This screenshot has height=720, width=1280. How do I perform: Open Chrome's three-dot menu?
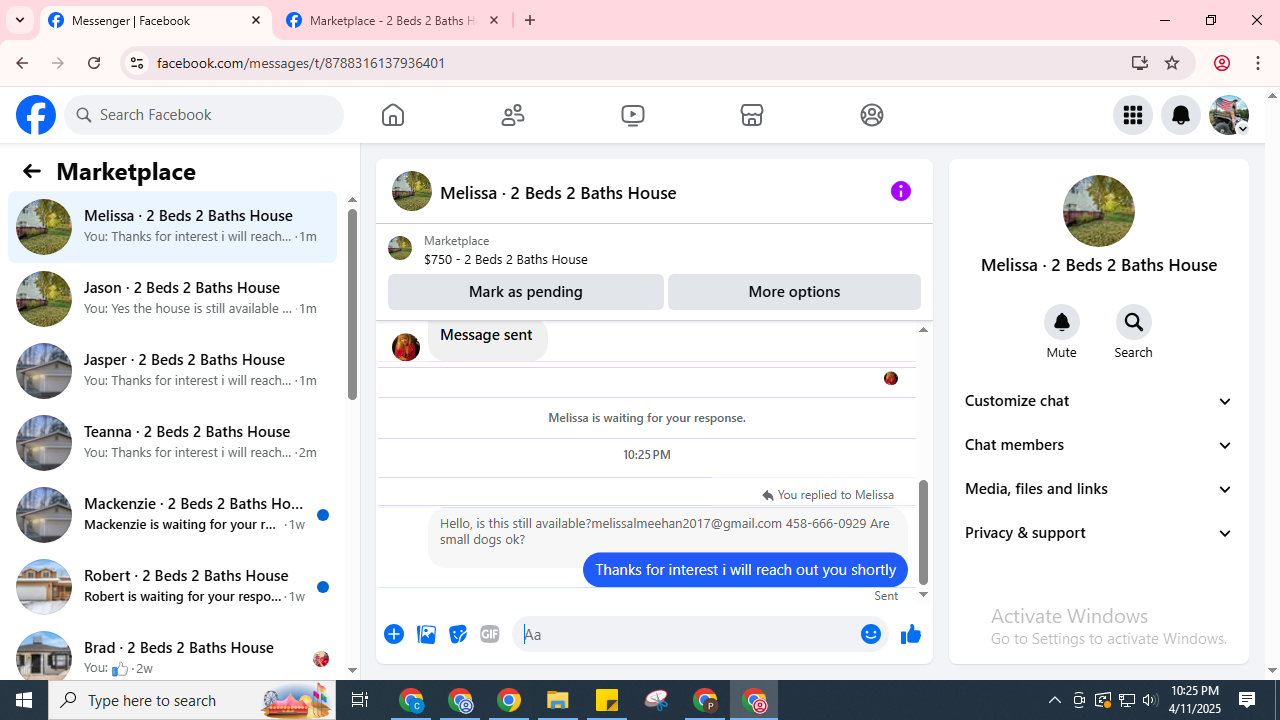click(x=1259, y=63)
